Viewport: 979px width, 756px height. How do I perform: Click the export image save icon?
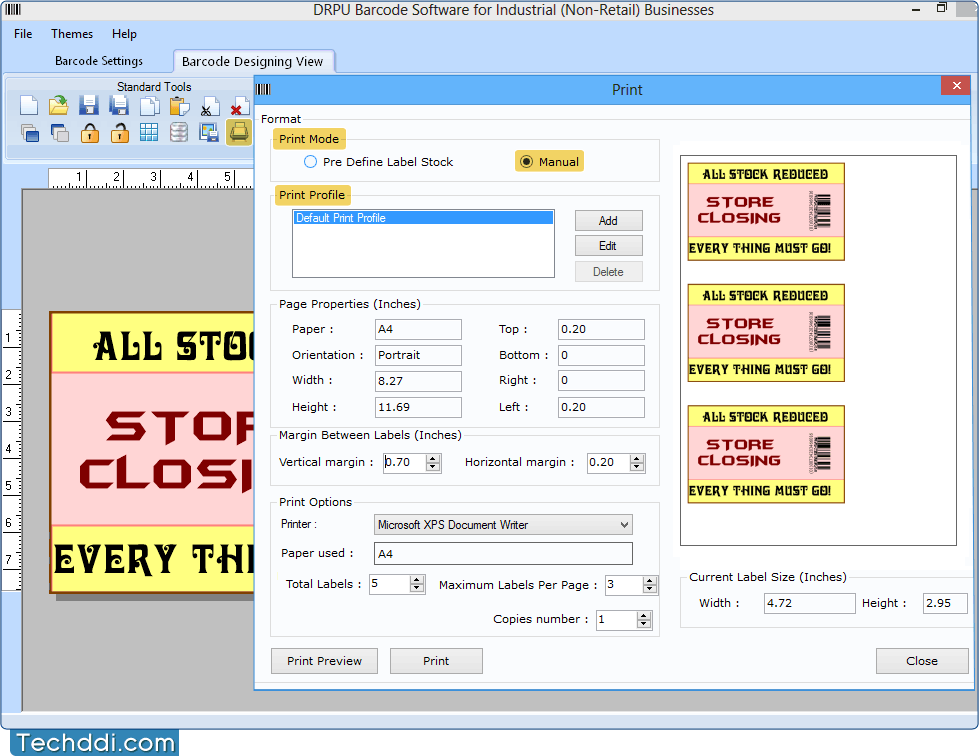[x=209, y=132]
